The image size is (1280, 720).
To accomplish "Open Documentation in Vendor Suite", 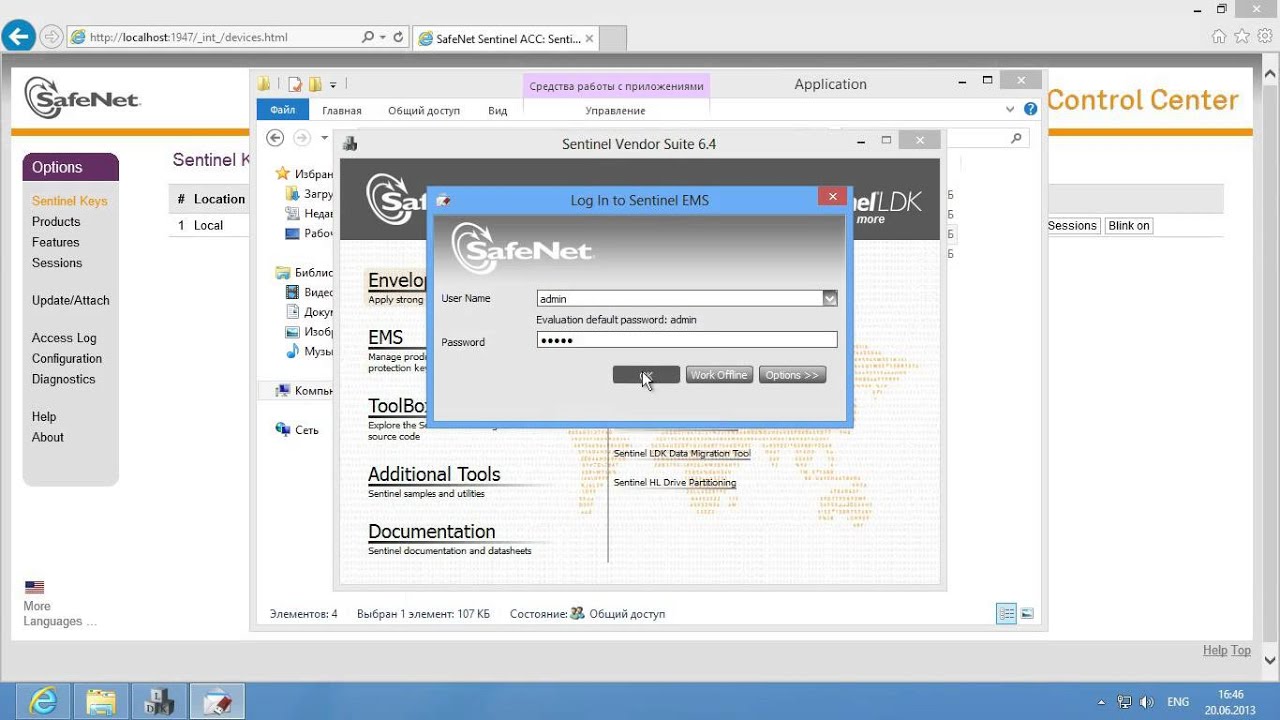I will tap(432, 532).
